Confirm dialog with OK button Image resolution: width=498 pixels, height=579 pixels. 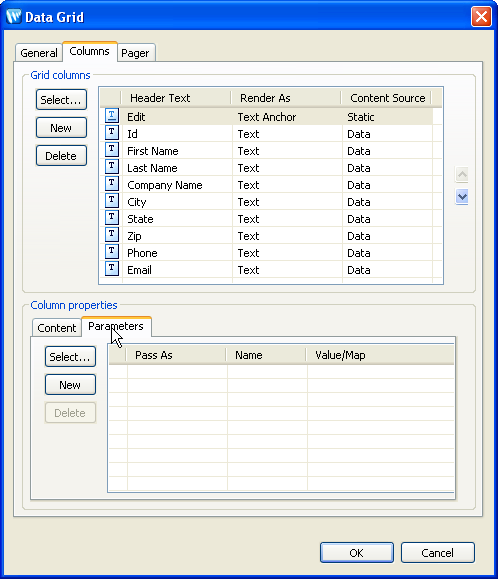[357, 553]
